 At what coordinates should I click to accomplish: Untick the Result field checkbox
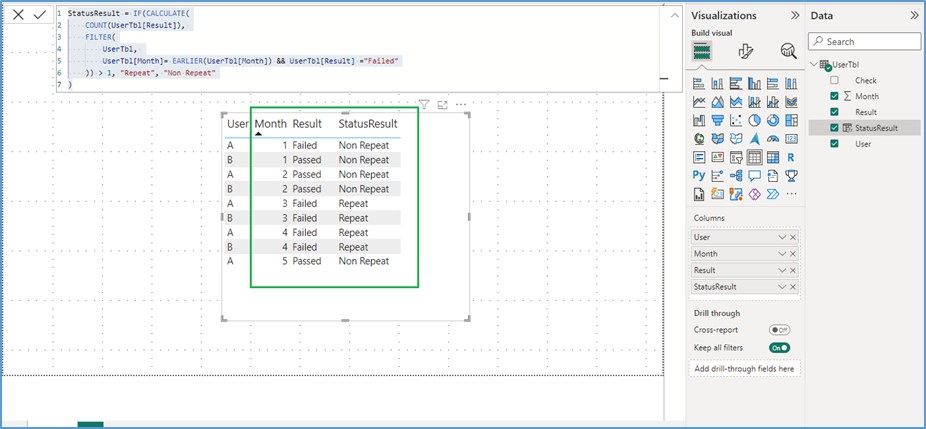tap(834, 112)
